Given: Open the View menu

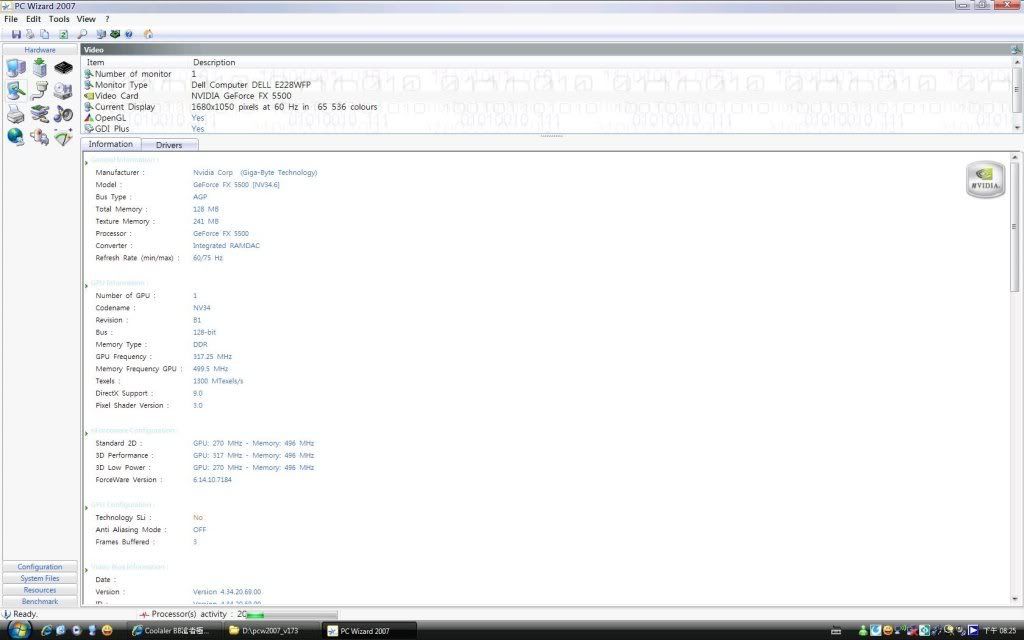Looking at the screenshot, I should click(86, 19).
